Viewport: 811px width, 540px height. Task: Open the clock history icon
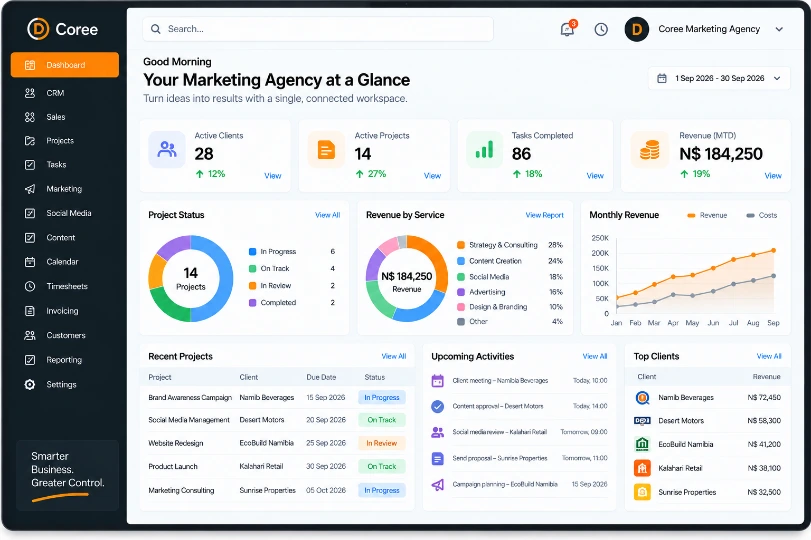point(600,29)
